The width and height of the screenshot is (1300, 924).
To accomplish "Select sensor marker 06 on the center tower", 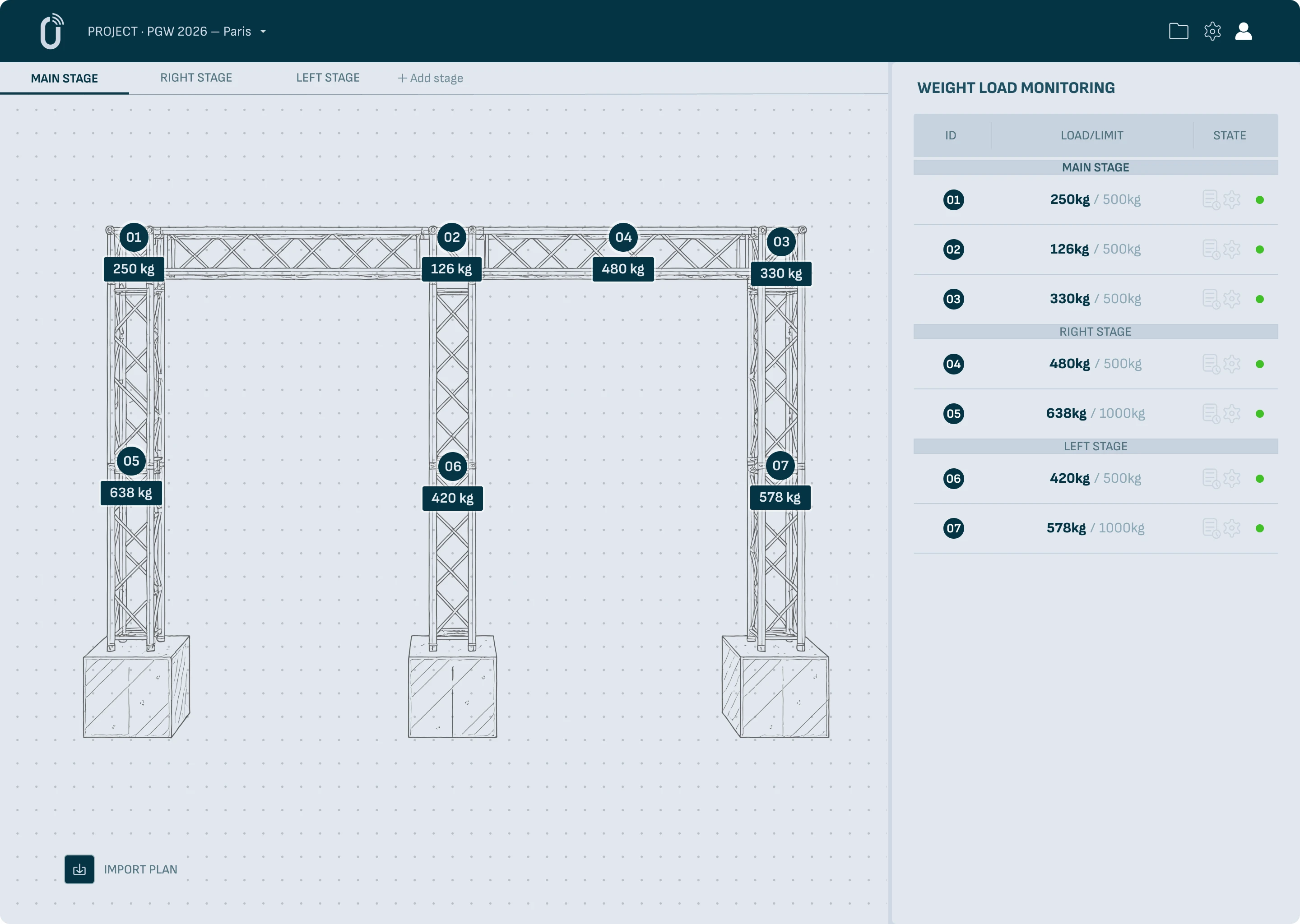I will pyautogui.click(x=453, y=466).
